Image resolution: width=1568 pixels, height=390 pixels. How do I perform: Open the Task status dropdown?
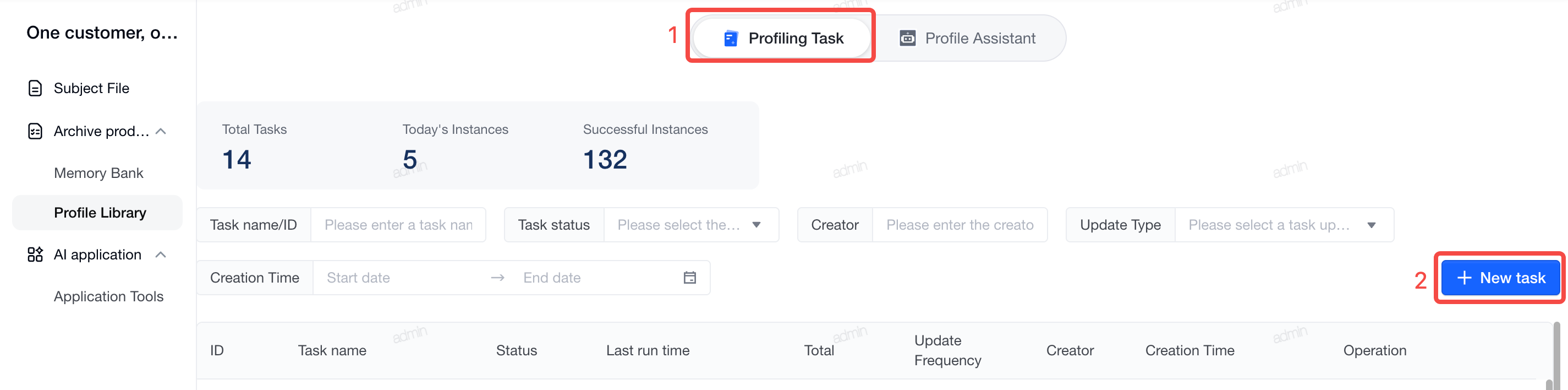tap(692, 225)
